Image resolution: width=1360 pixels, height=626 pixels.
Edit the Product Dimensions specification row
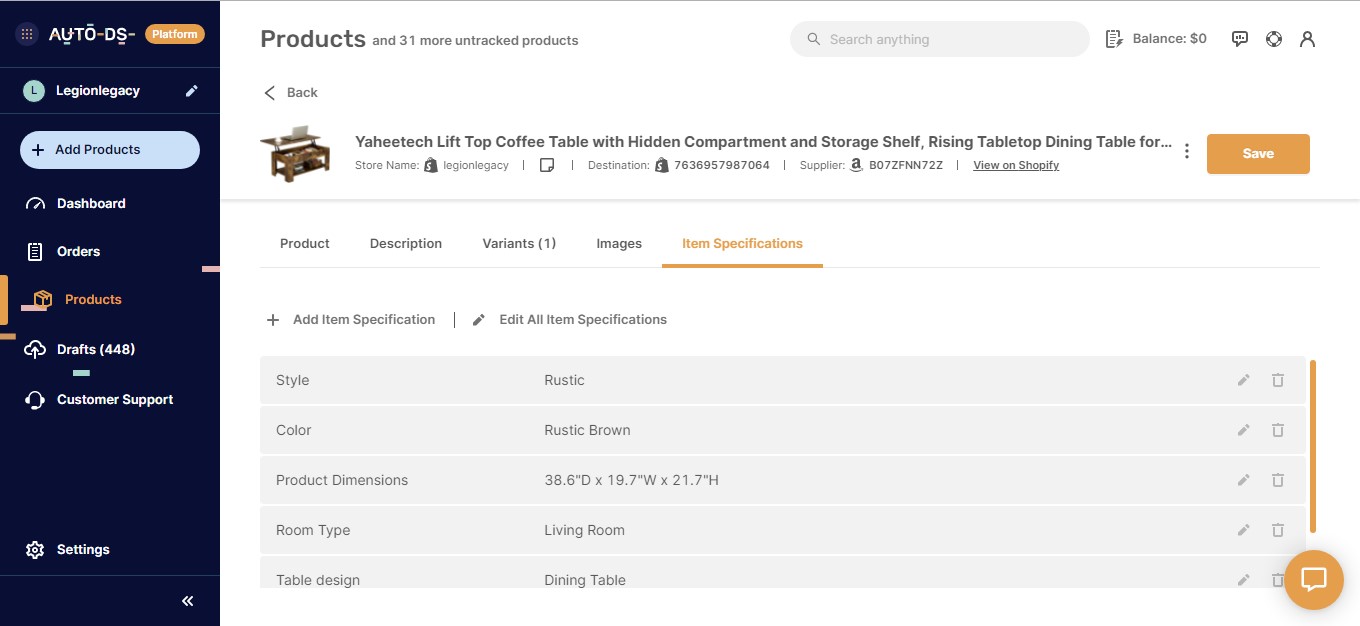point(1243,480)
